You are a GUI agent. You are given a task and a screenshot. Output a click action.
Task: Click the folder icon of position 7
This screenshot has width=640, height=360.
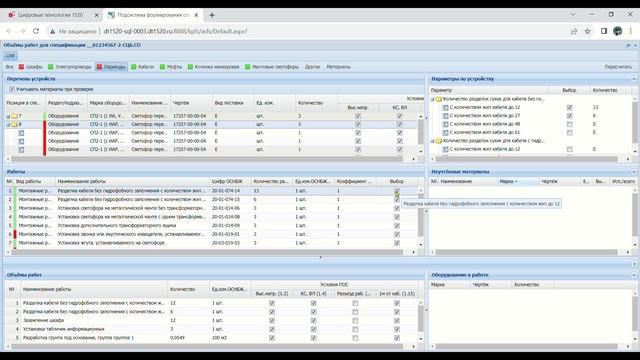[14, 116]
